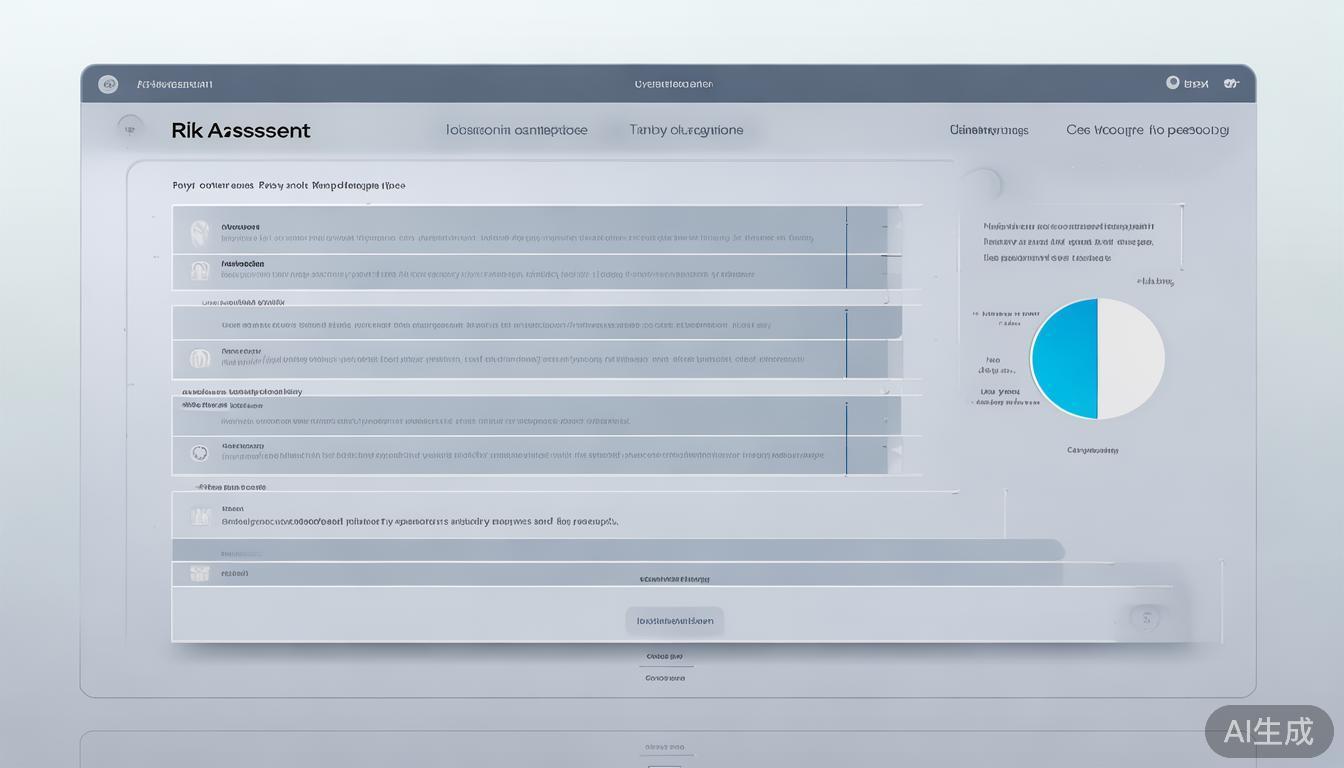Click the status dot icon in top-right title bar
The image size is (1344, 768).
[1173, 83]
